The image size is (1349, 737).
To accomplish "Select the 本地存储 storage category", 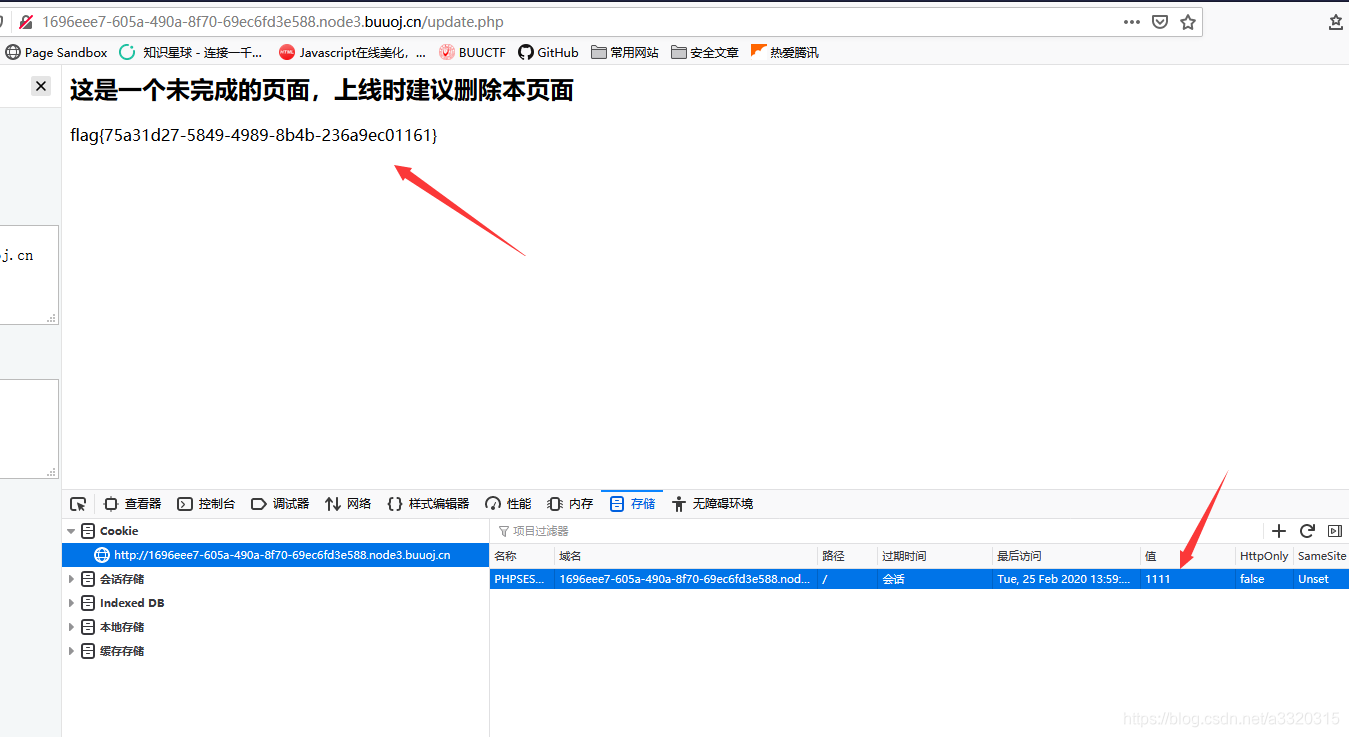I will pos(122,627).
